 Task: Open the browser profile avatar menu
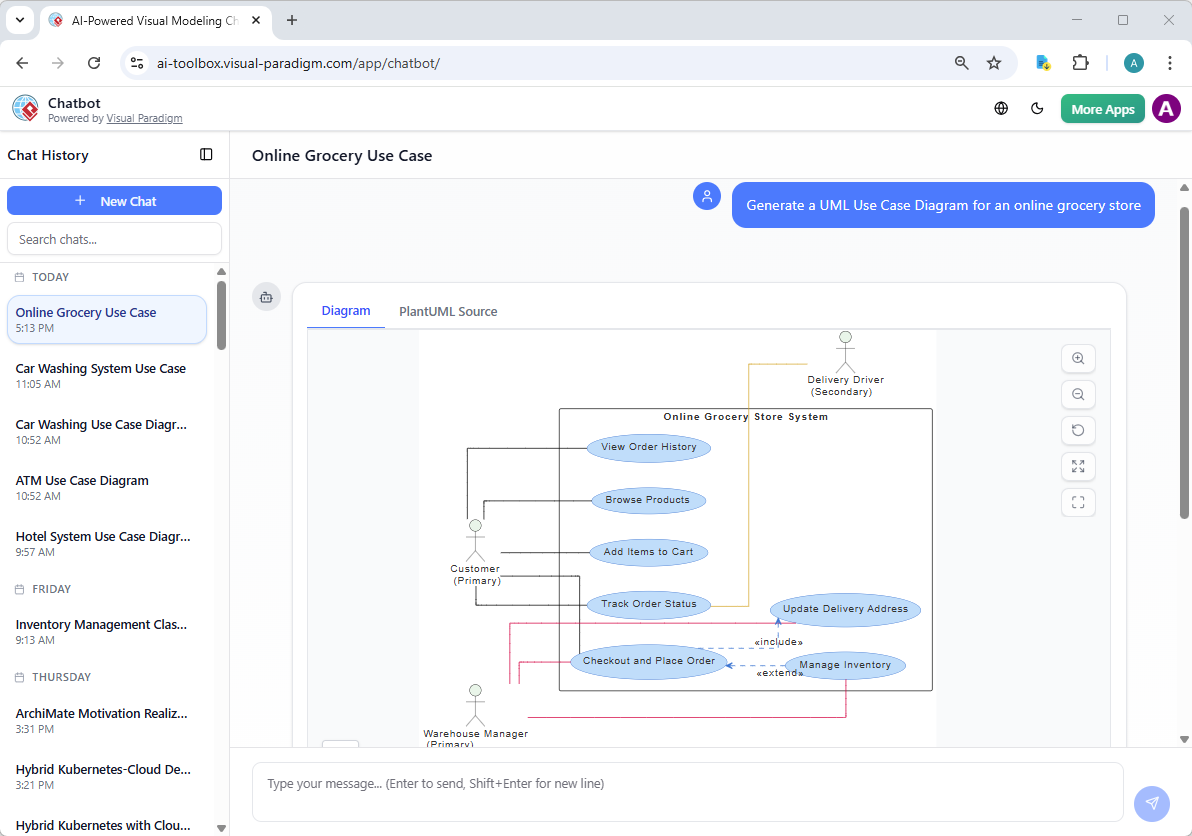tap(1133, 62)
